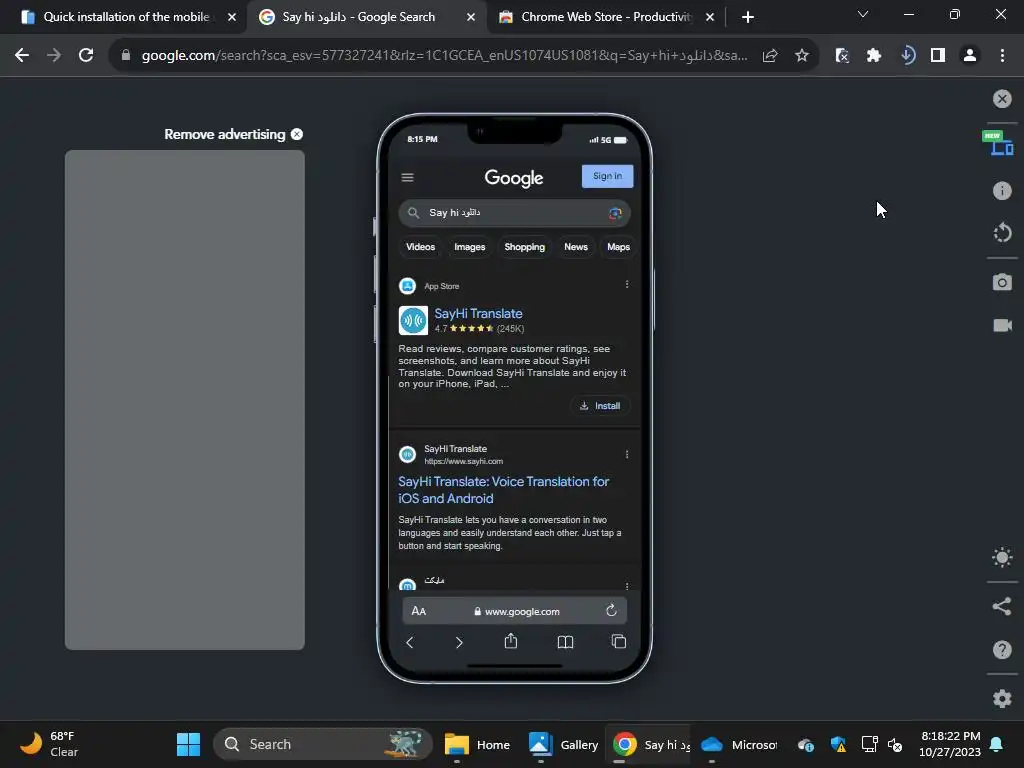Tap the phone Safari share icon
Viewport: 1024px width, 768px height.
511,641
